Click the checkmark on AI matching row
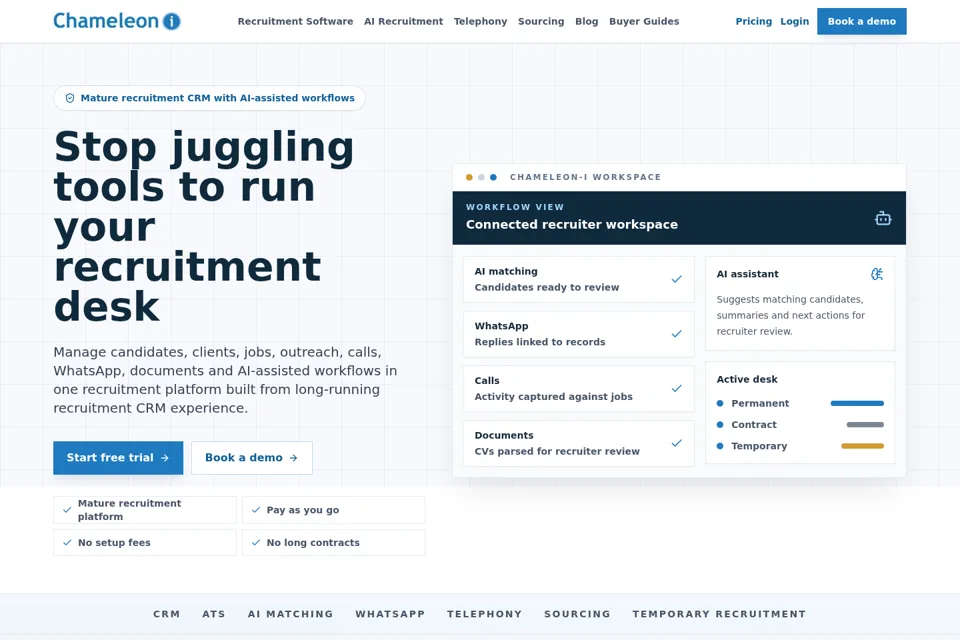The height and width of the screenshot is (640, 960). [677, 279]
